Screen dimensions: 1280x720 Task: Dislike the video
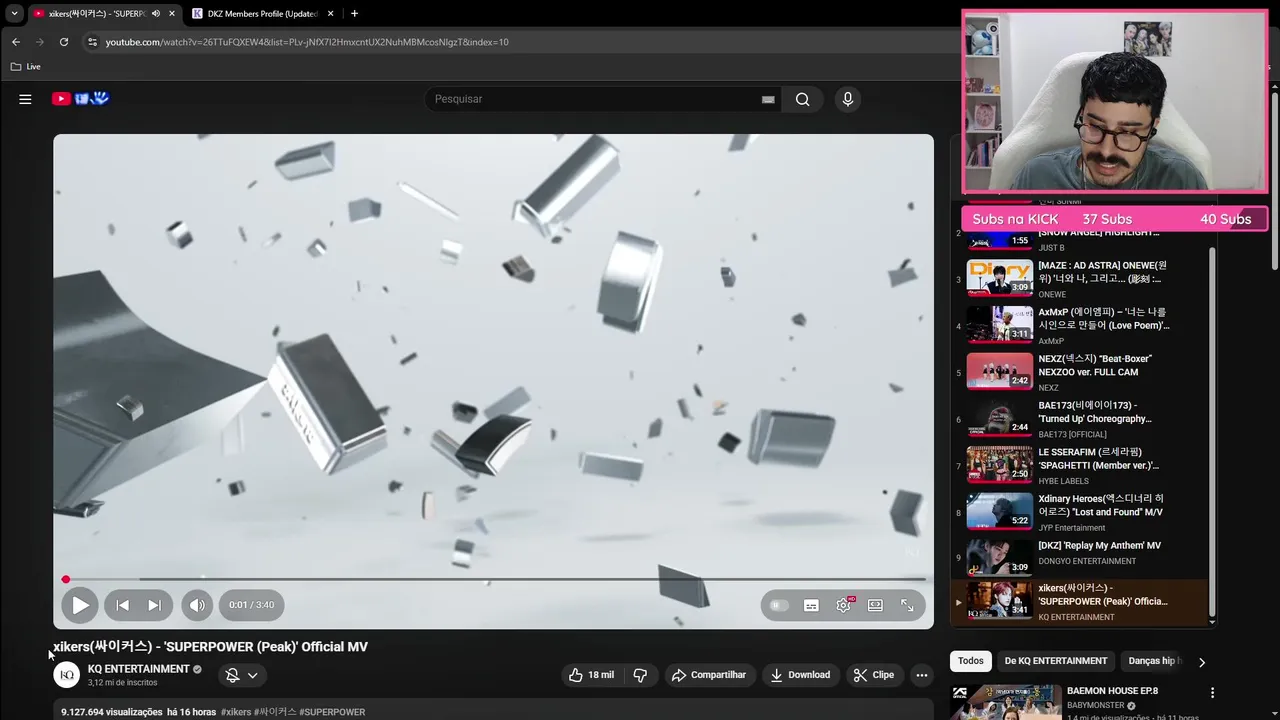click(x=640, y=675)
